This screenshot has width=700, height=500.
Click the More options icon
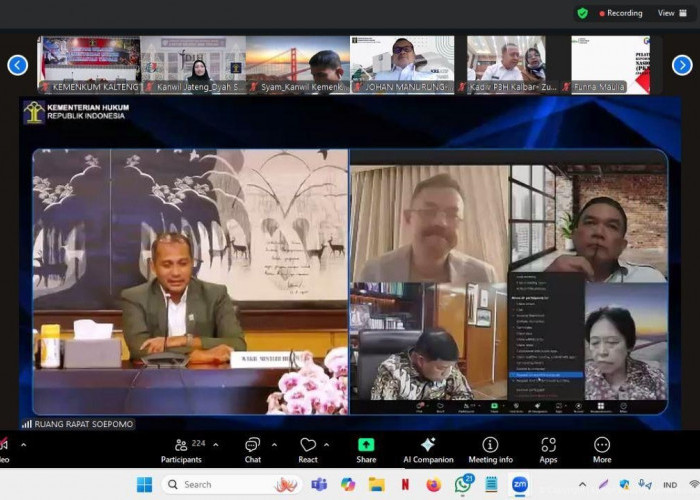601,450
